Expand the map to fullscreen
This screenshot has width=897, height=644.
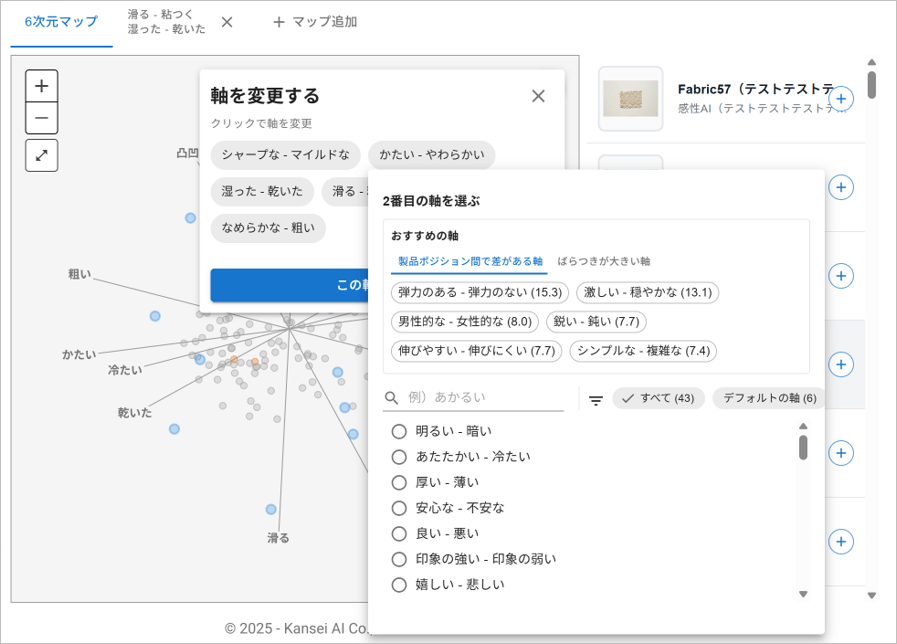[x=41, y=155]
